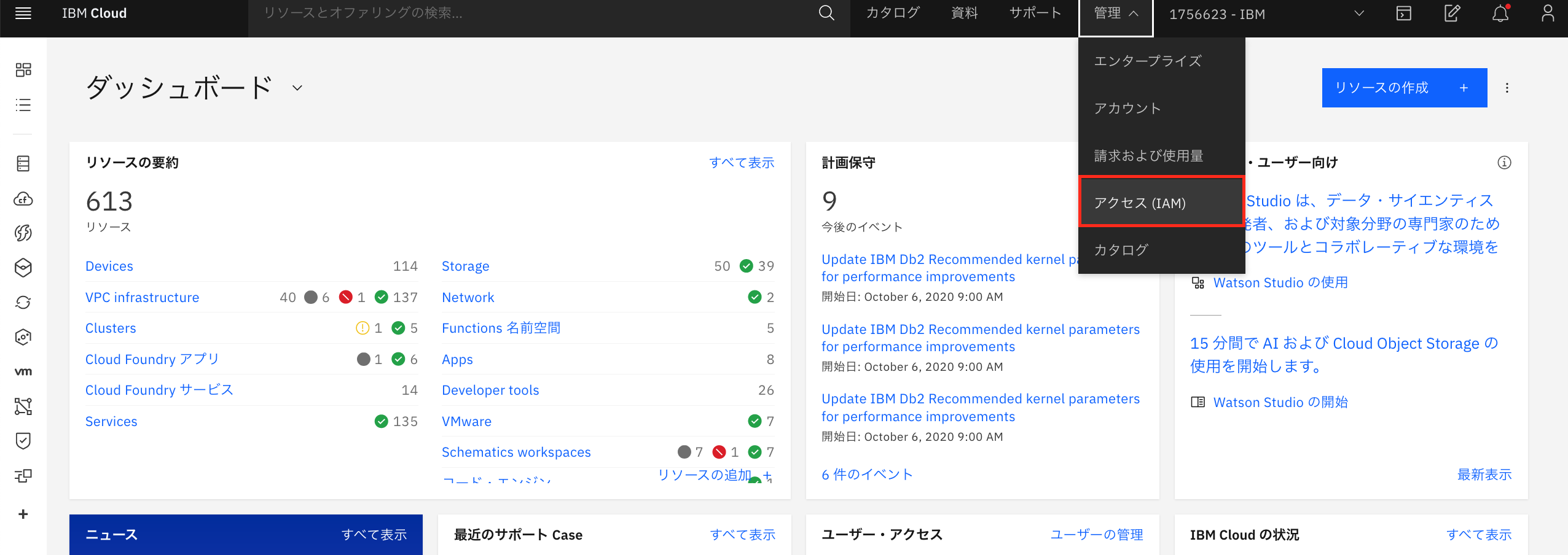The height and width of the screenshot is (555, 1568).
Task: Open Cloud Foundry サービス link
Action: [159, 390]
